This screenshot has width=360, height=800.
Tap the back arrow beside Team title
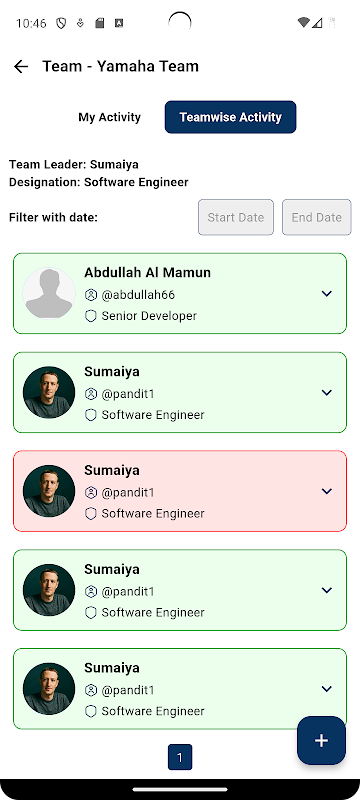(21, 66)
